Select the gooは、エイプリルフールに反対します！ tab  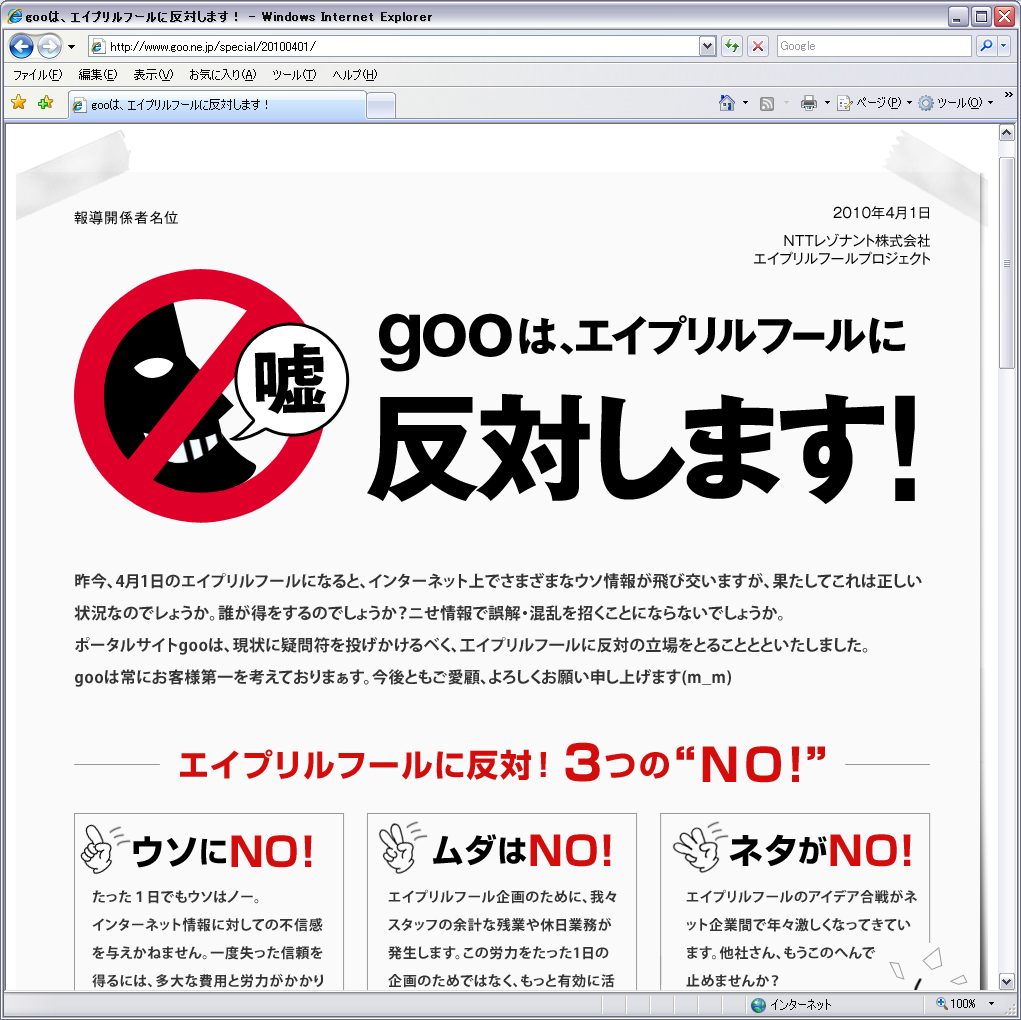coord(217,105)
